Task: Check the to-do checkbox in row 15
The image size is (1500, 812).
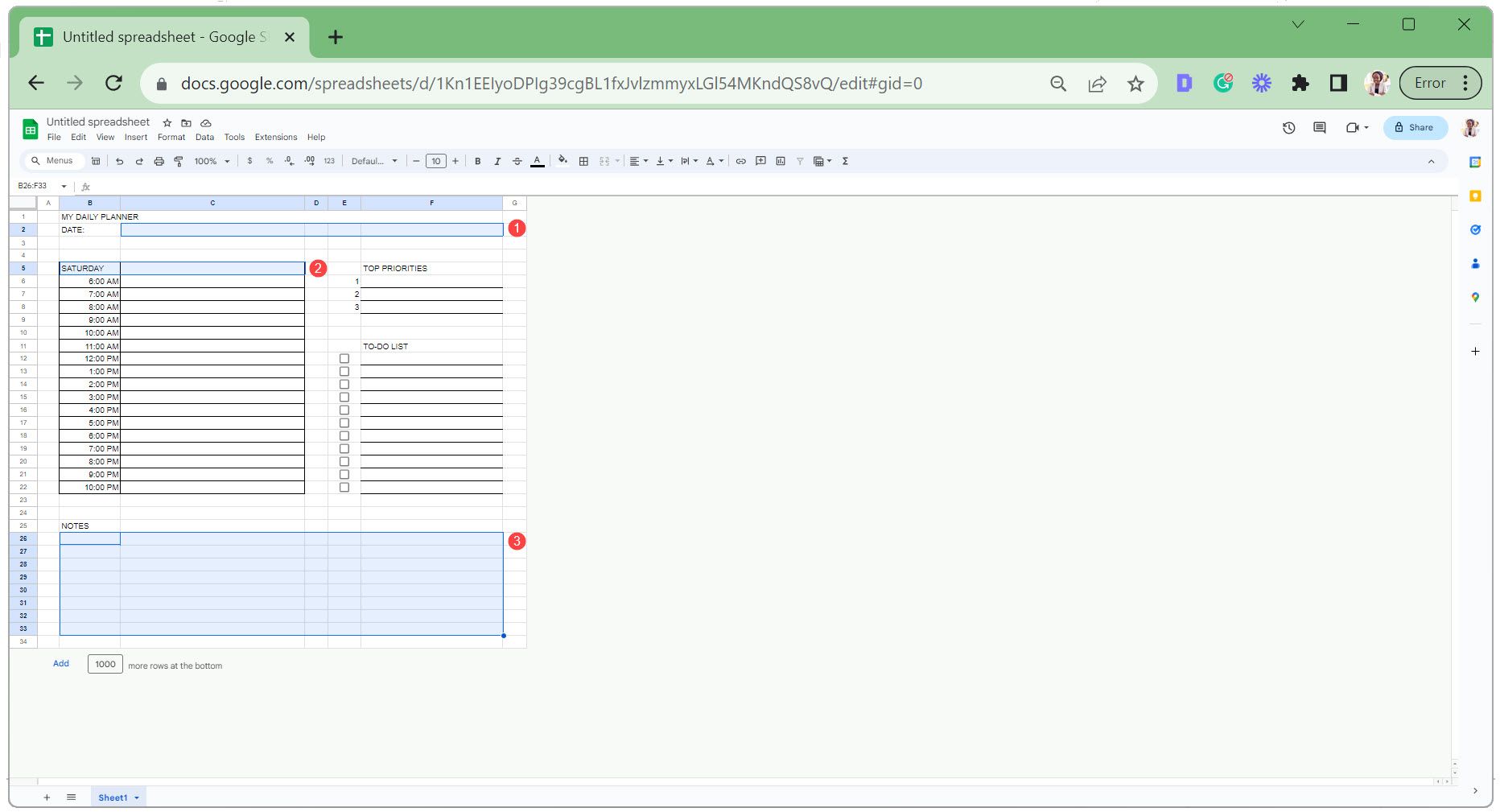Action: (x=344, y=397)
